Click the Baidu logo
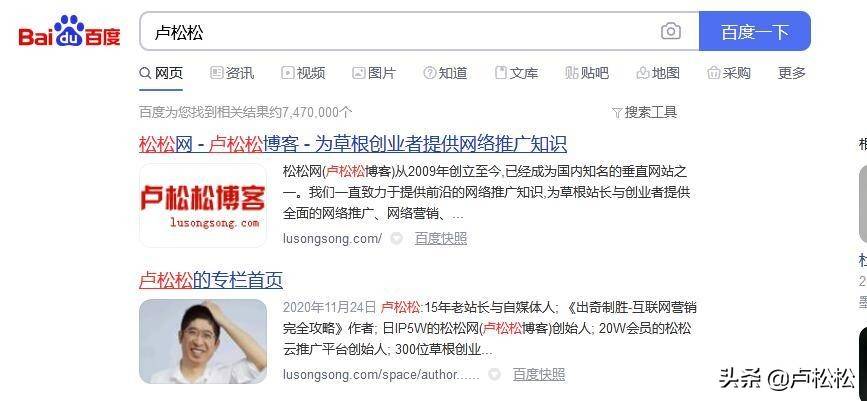Image resolution: width=867 pixels, height=401 pixels. [x=70, y=31]
